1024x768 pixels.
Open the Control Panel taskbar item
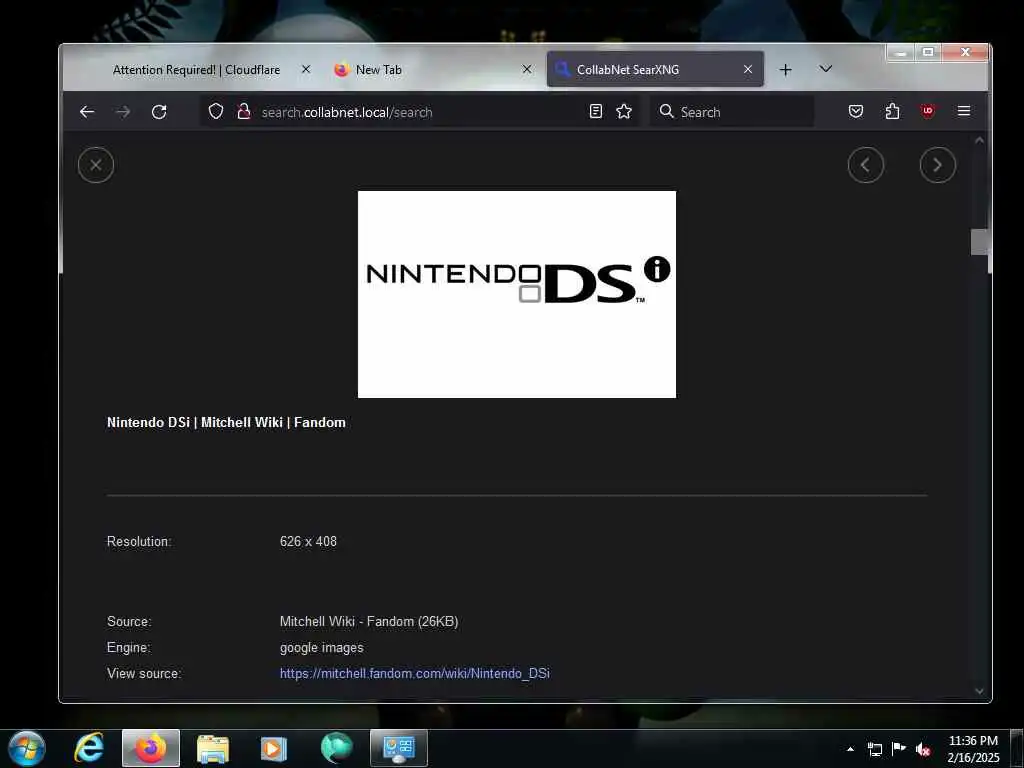coord(399,748)
